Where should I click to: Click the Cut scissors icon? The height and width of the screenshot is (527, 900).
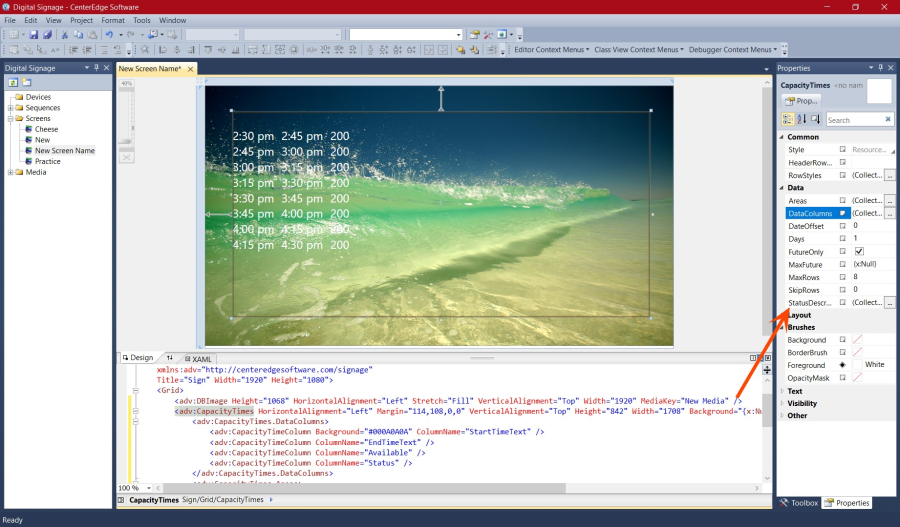tap(65, 34)
